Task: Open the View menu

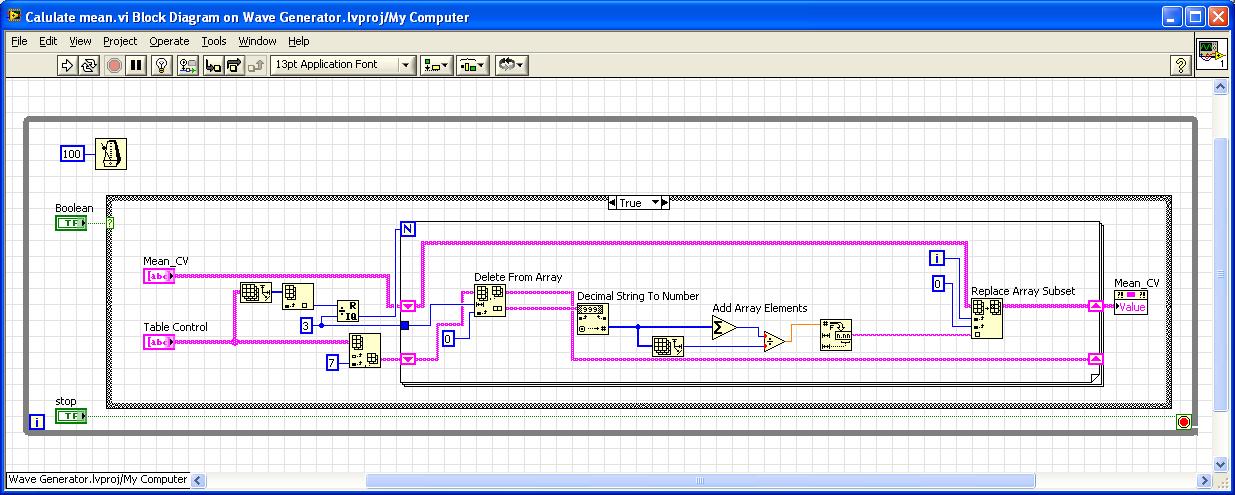Action: coord(81,41)
